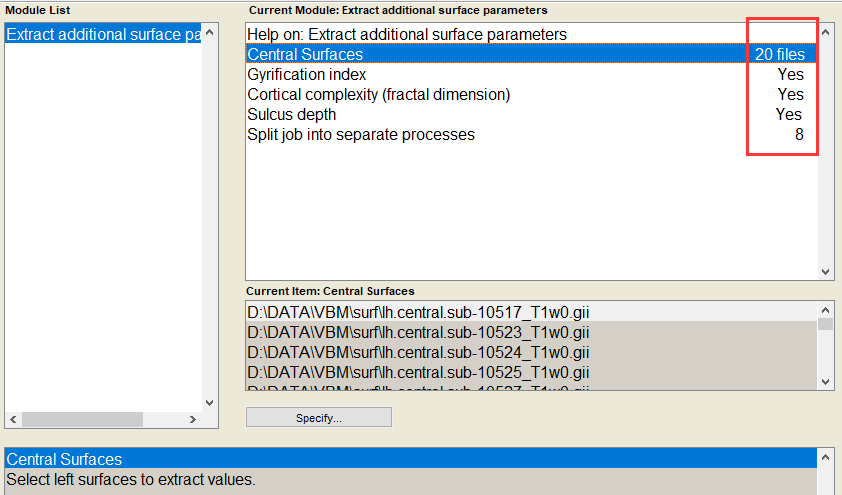This screenshot has height=495, width=842.
Task: Select file lh.central.sub-10524_T1w0.gii
Action: coord(532,352)
